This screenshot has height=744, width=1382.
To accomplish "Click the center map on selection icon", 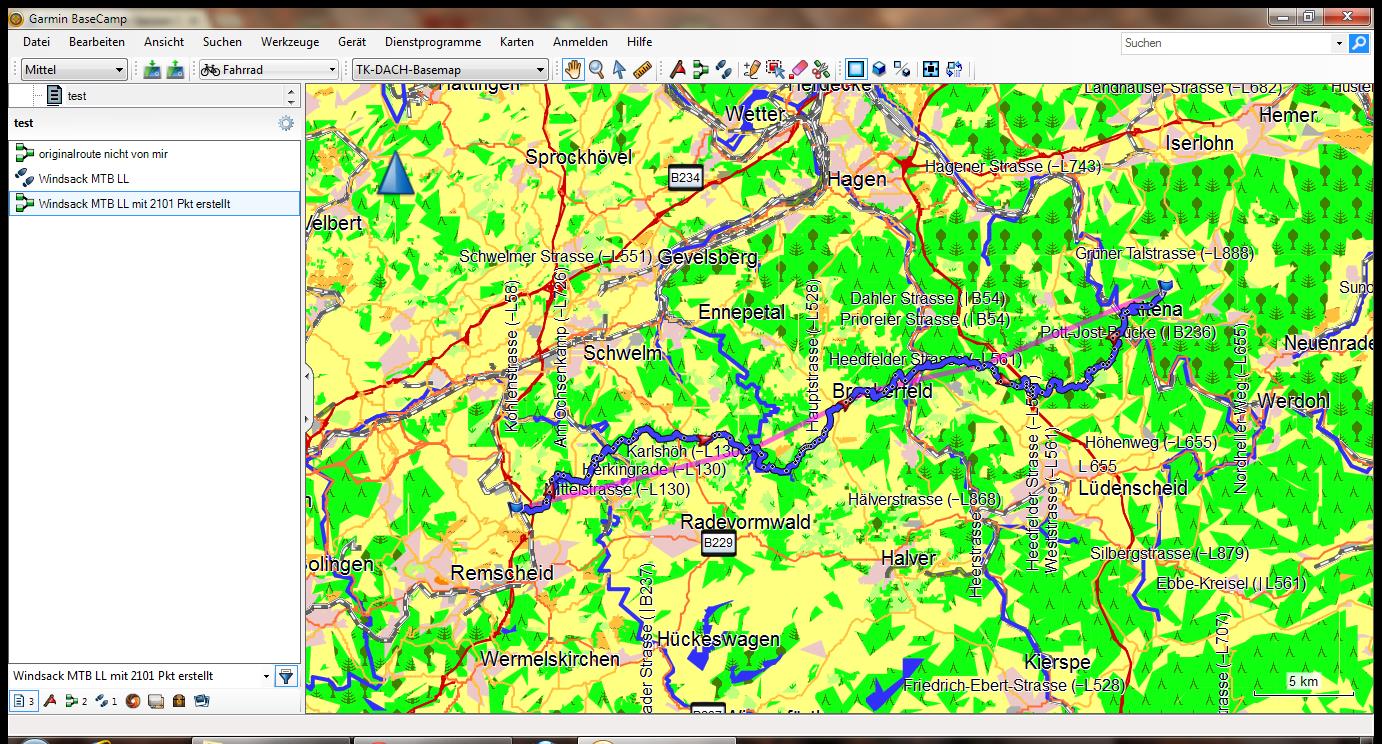I will 931,69.
